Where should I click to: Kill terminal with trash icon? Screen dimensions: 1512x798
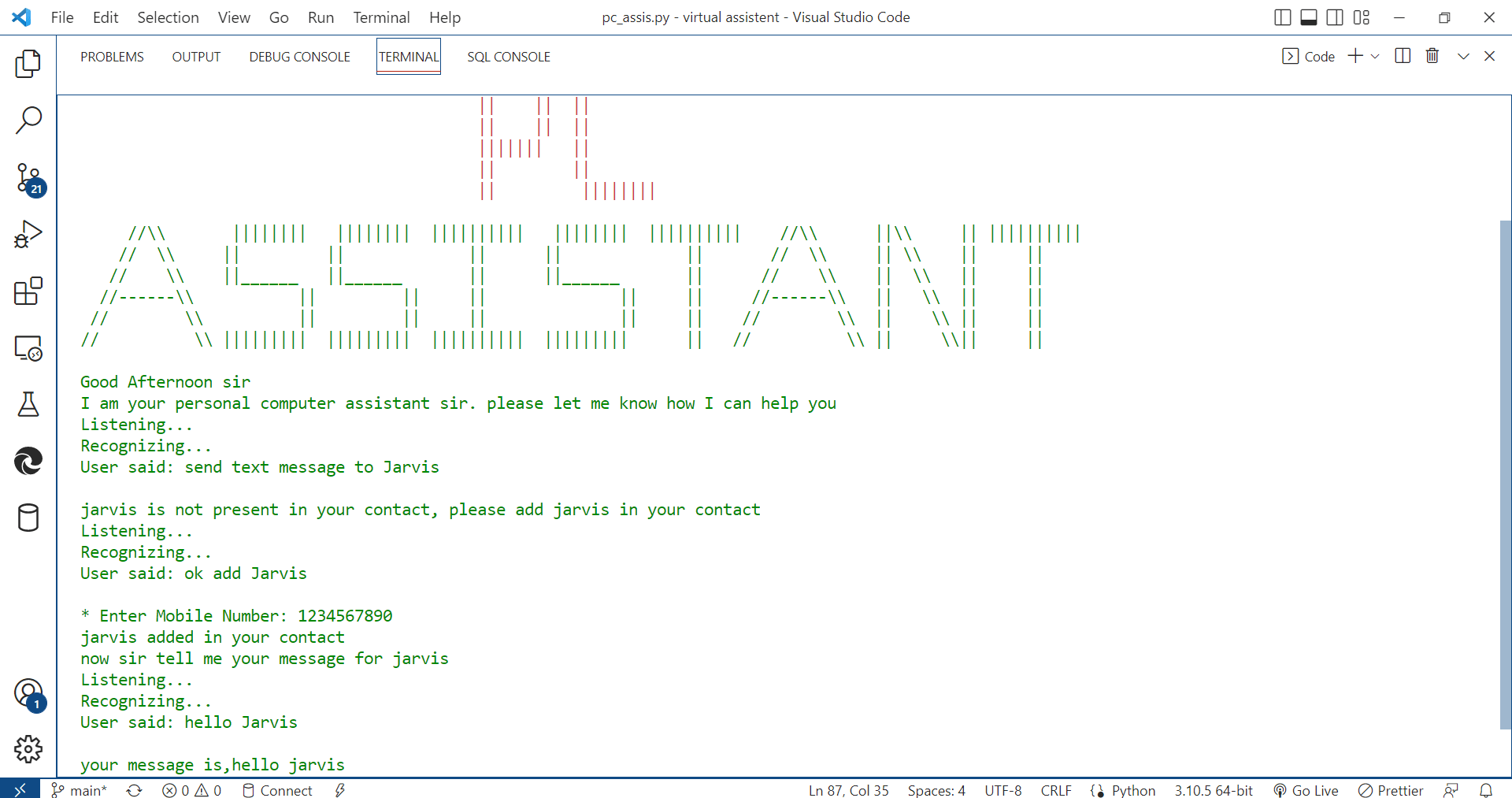[1432, 56]
